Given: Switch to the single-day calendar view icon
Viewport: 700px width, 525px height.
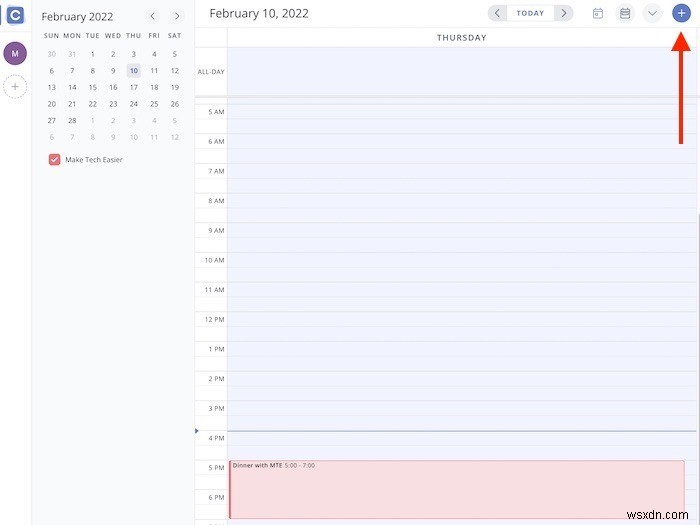Looking at the screenshot, I should (598, 13).
